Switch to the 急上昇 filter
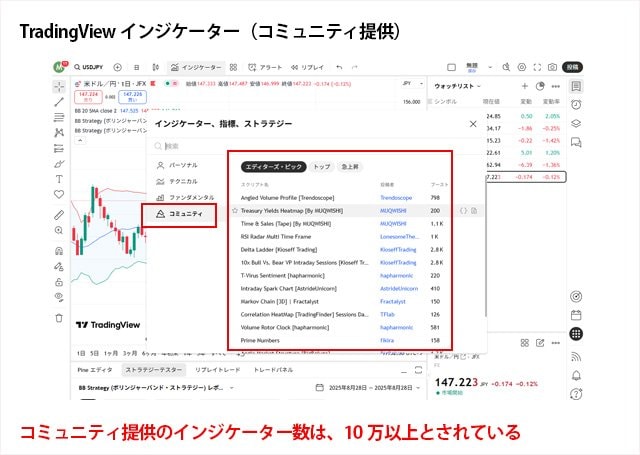The height and width of the screenshot is (455, 640). (x=350, y=166)
